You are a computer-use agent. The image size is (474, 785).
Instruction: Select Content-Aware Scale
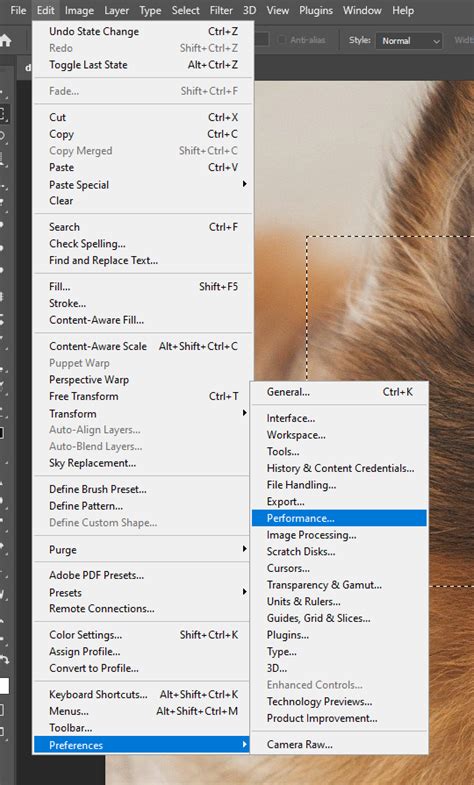[143, 346]
